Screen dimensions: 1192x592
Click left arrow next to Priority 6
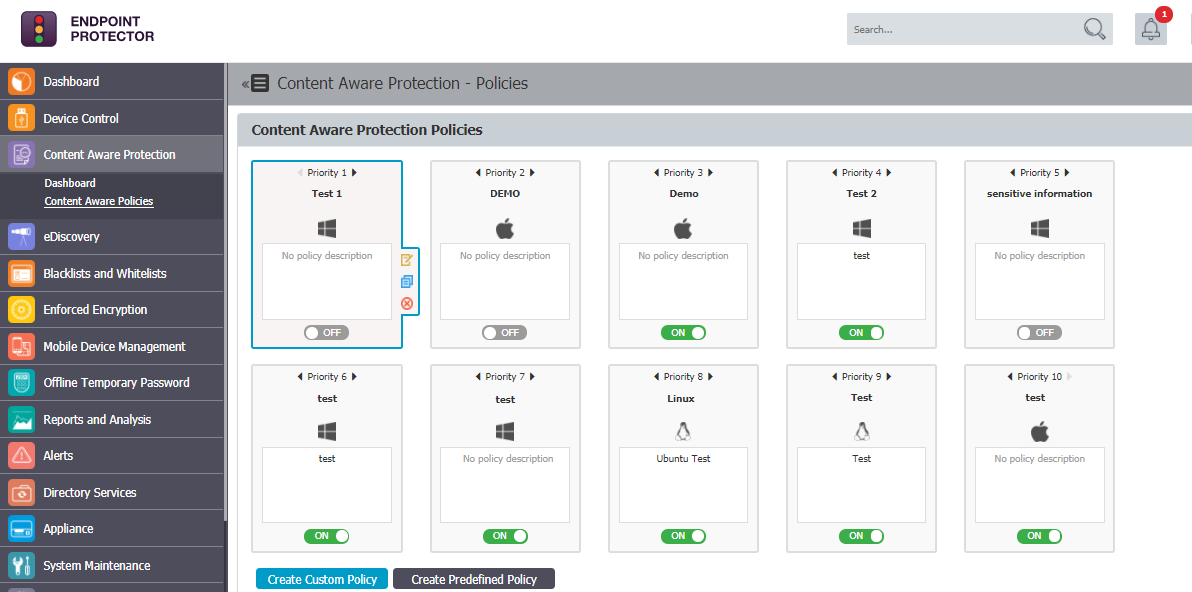tap(300, 377)
